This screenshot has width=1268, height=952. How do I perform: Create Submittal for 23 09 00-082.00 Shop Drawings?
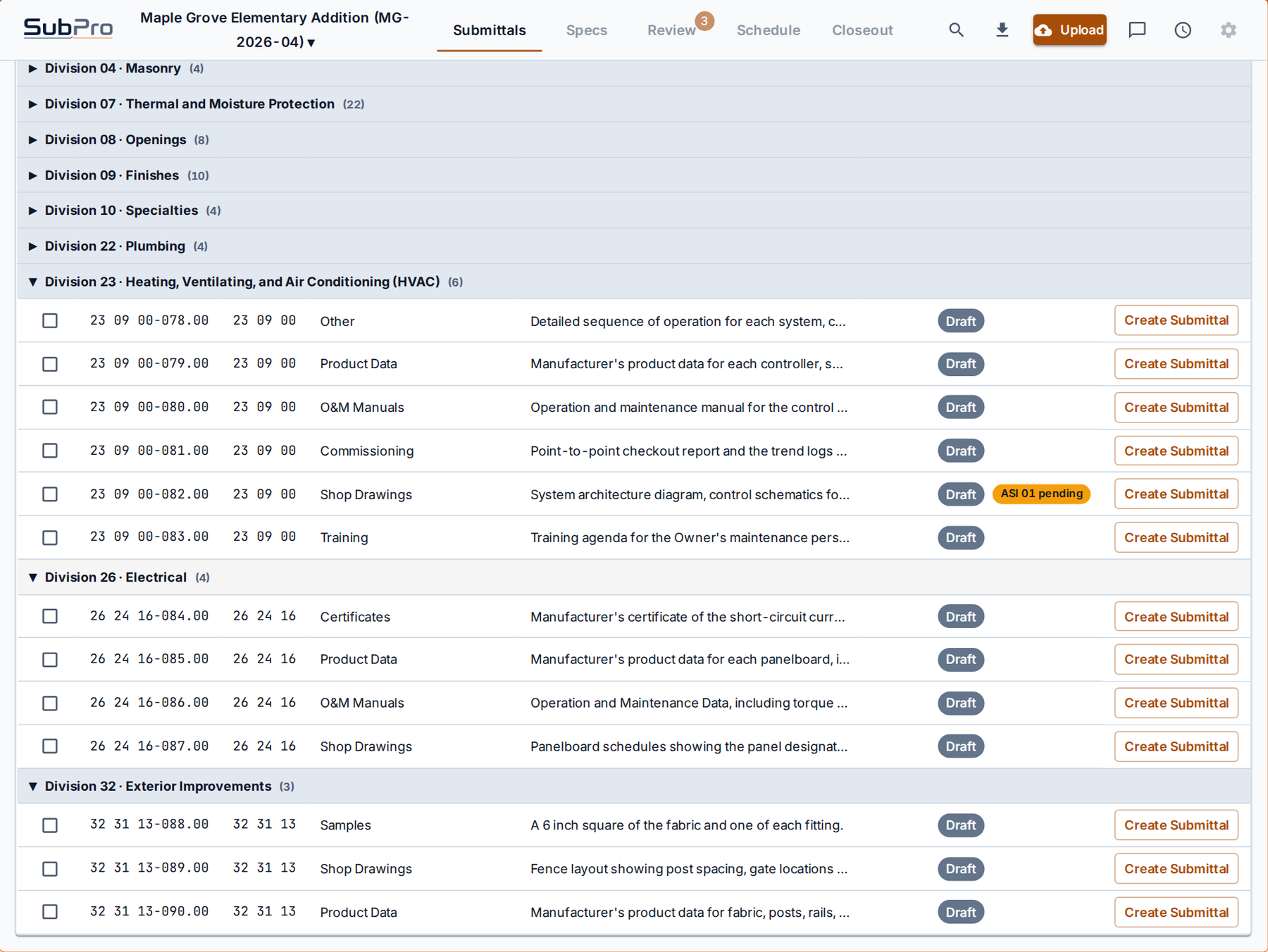tap(1176, 494)
